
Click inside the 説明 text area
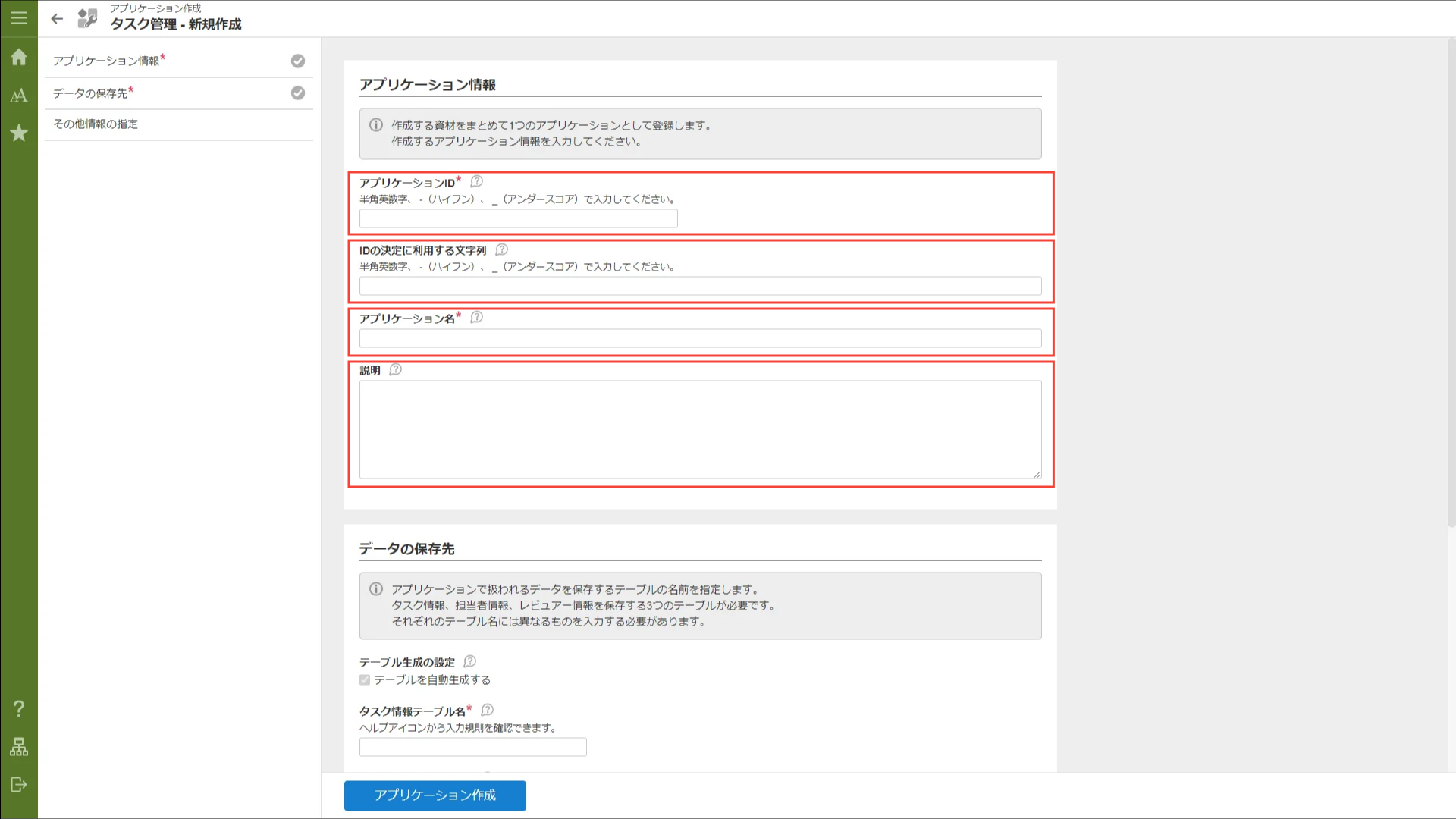pos(700,429)
